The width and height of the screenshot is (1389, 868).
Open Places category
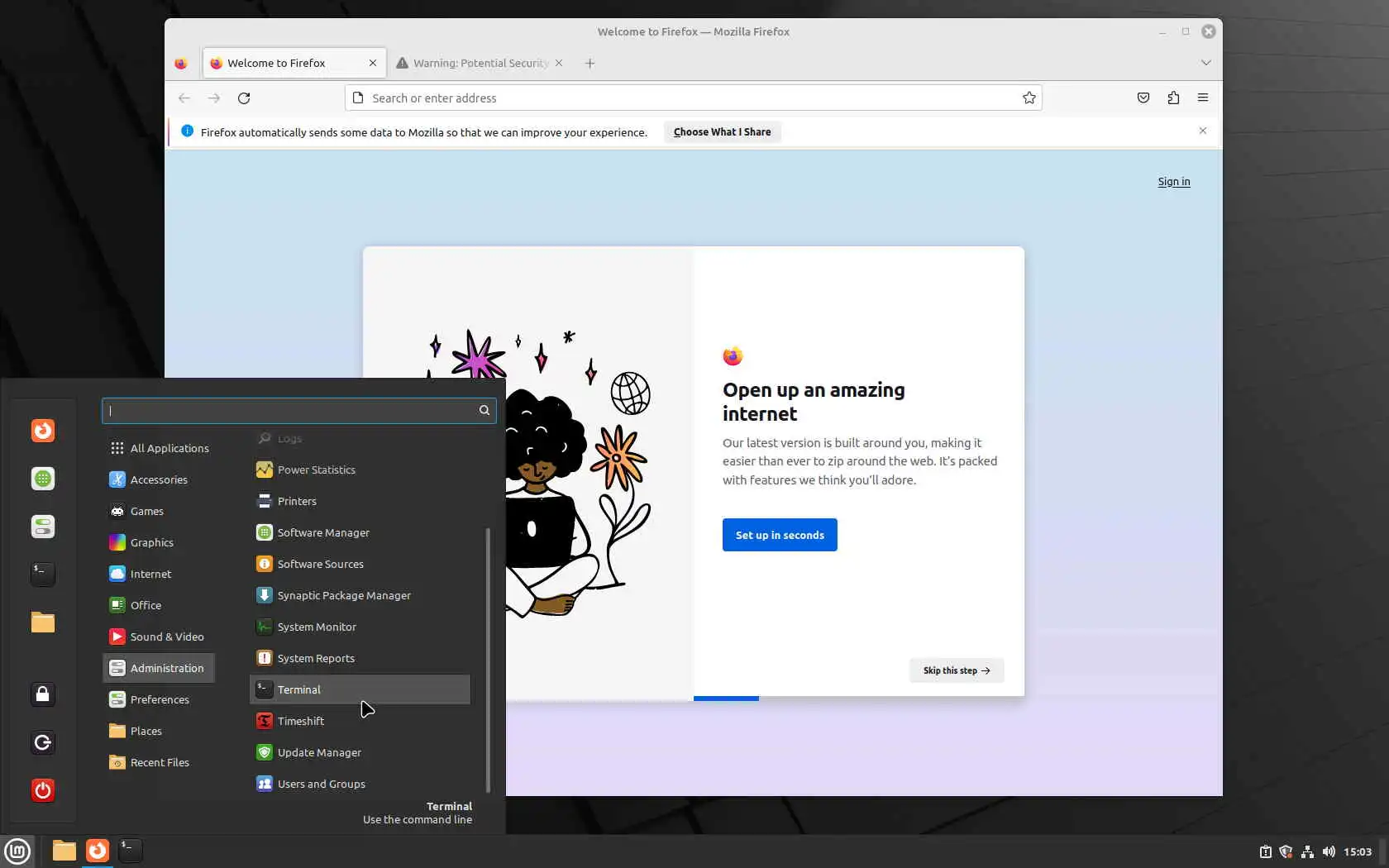coord(159,731)
